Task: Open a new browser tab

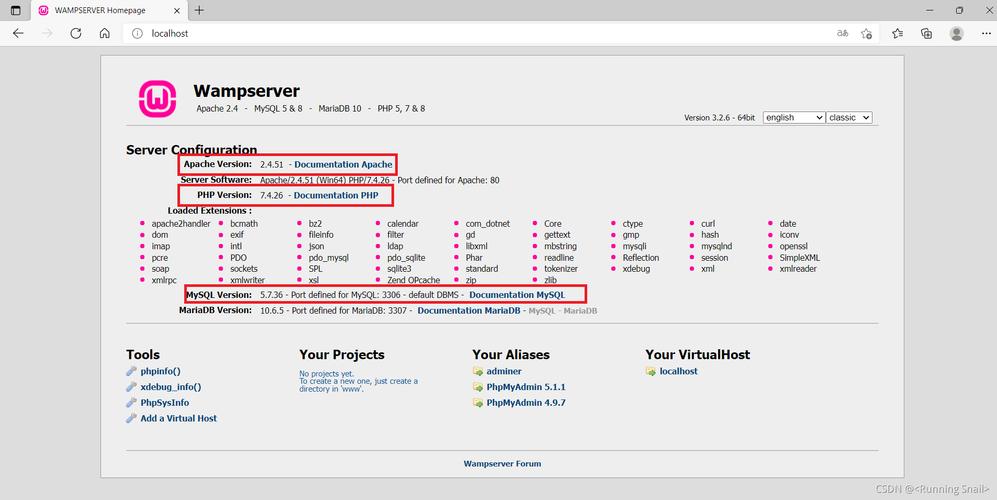Action: [x=199, y=10]
